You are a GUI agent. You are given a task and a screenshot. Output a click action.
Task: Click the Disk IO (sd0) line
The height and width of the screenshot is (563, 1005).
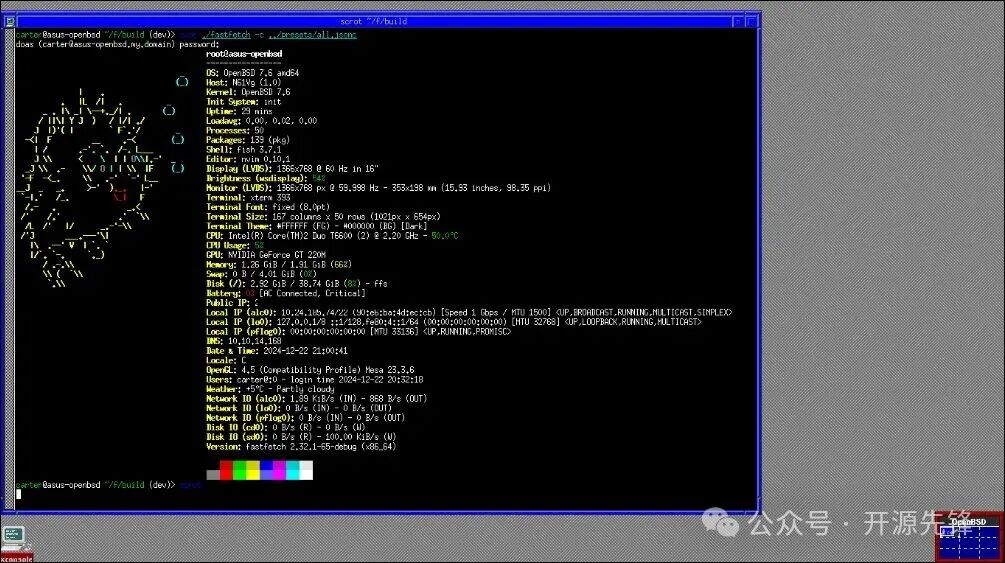pos(301,437)
